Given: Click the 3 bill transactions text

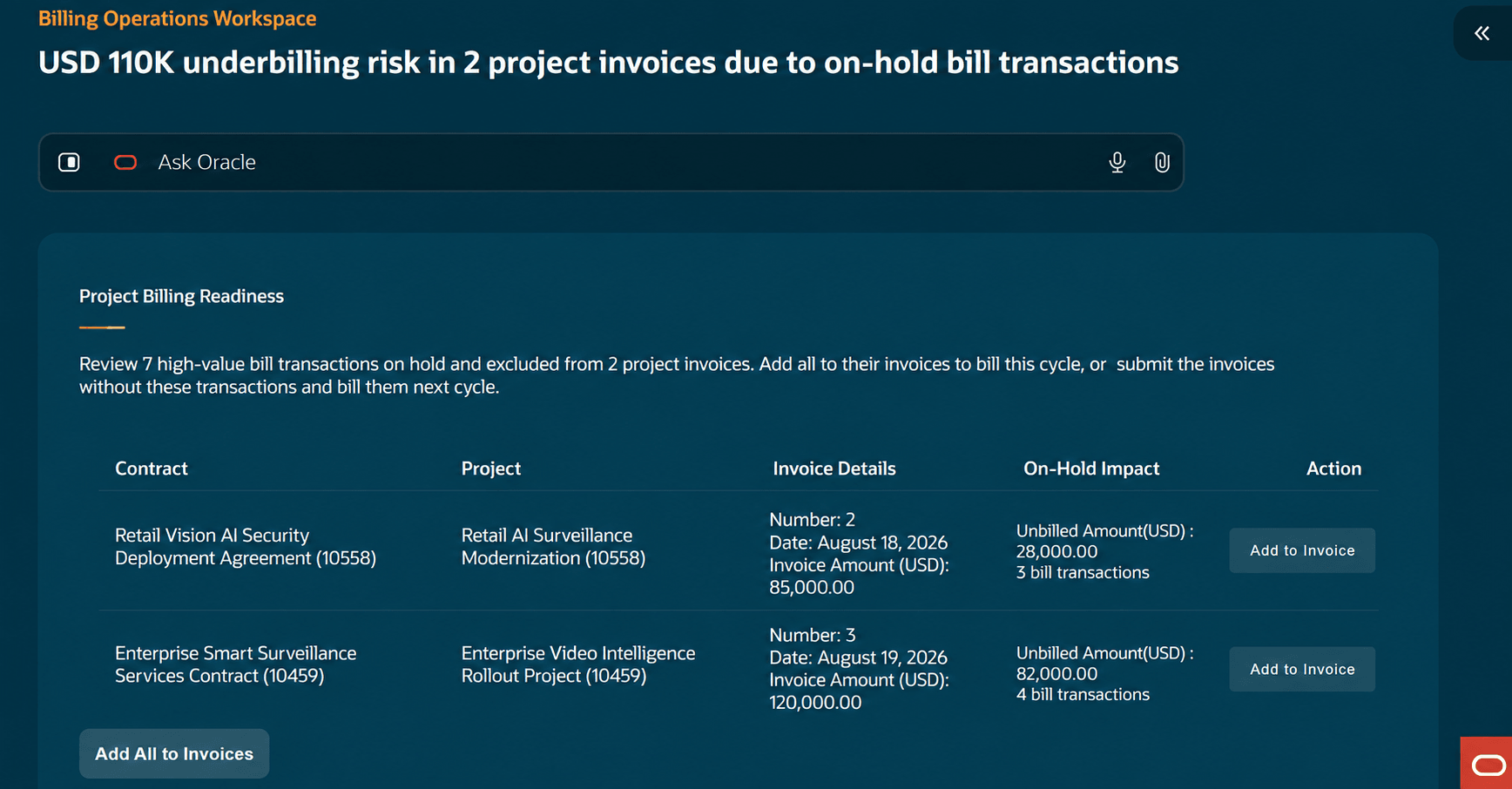Looking at the screenshot, I should (1083, 572).
